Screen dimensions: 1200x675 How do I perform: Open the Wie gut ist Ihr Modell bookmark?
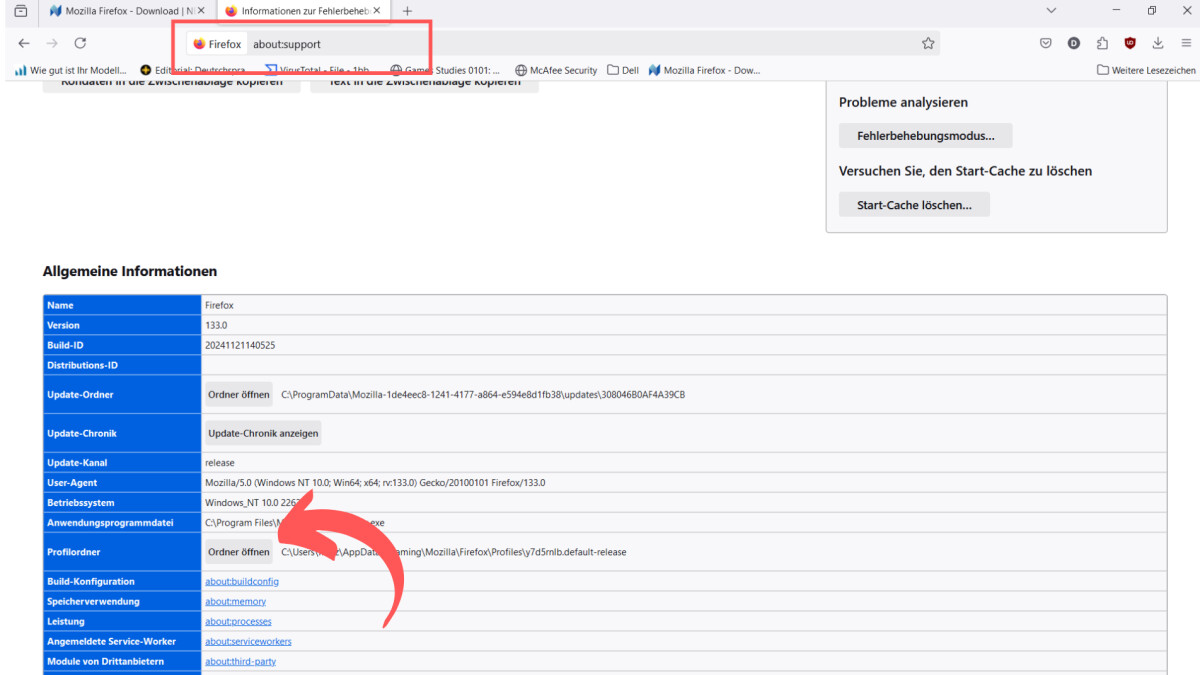(x=71, y=70)
